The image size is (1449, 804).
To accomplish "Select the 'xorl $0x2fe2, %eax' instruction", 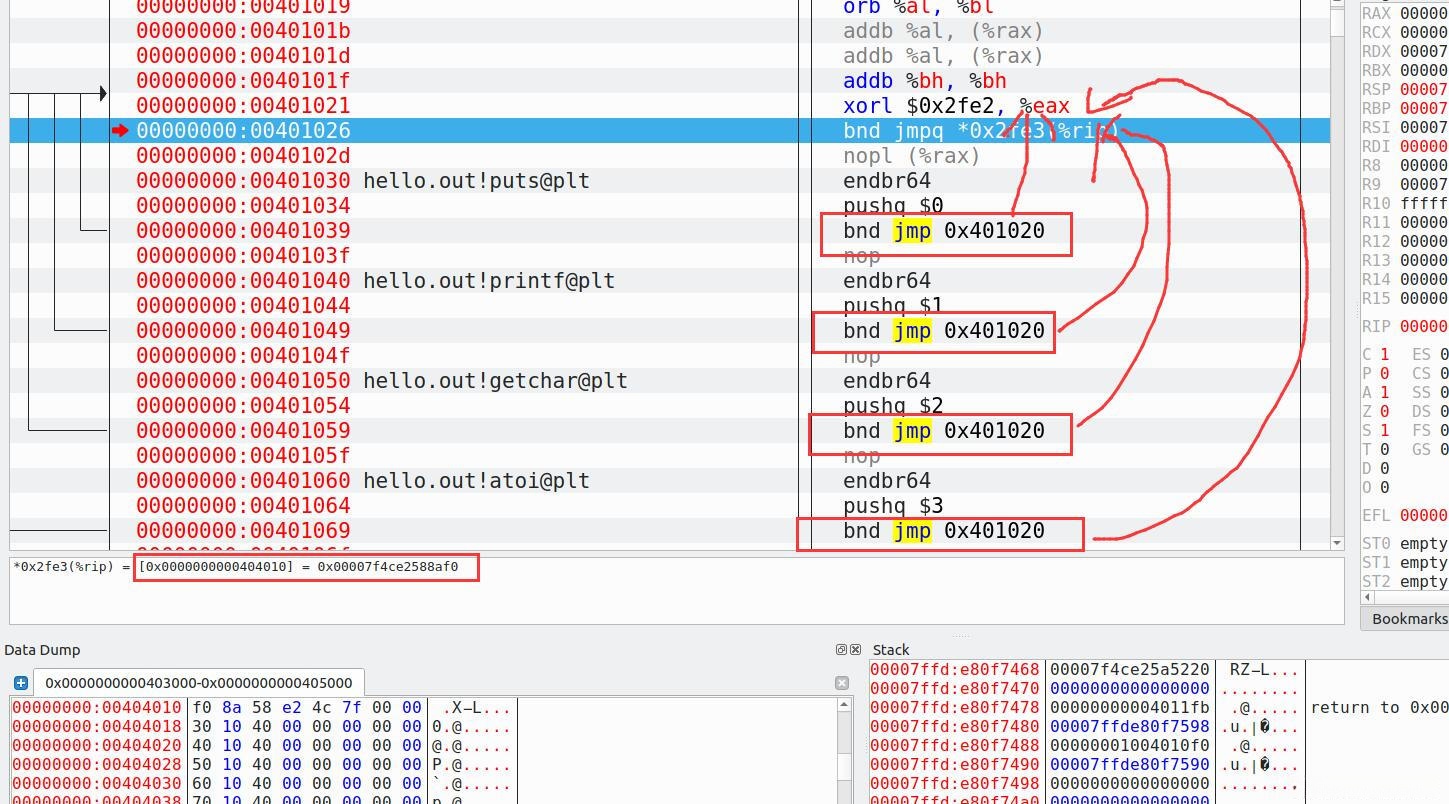I will (956, 106).
